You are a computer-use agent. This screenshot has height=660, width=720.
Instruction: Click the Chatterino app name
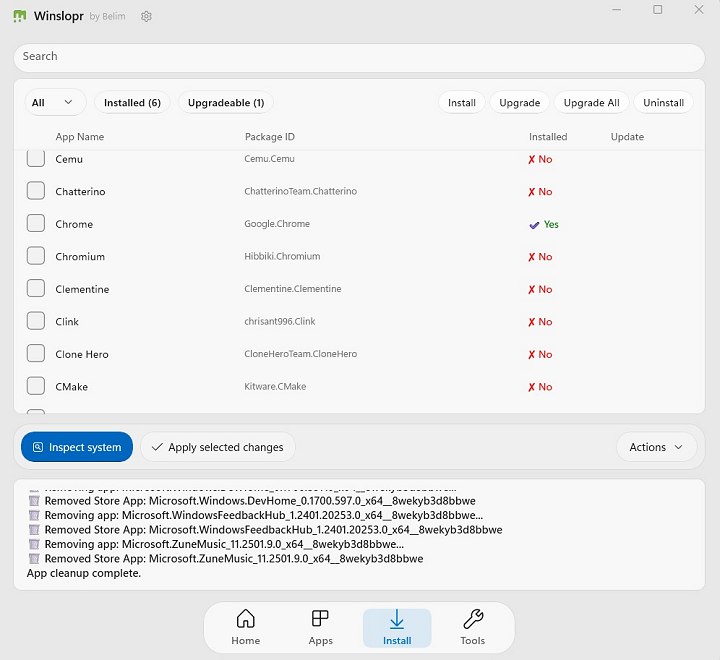80,191
